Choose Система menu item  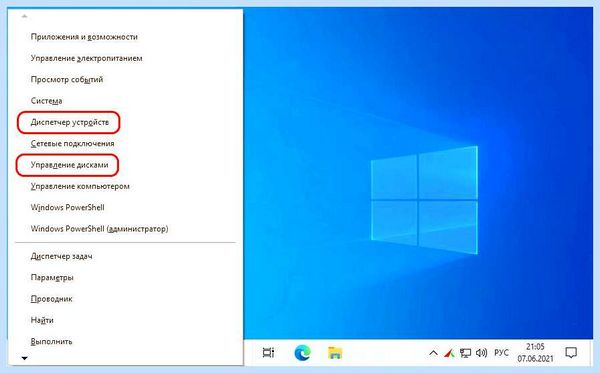(x=46, y=101)
